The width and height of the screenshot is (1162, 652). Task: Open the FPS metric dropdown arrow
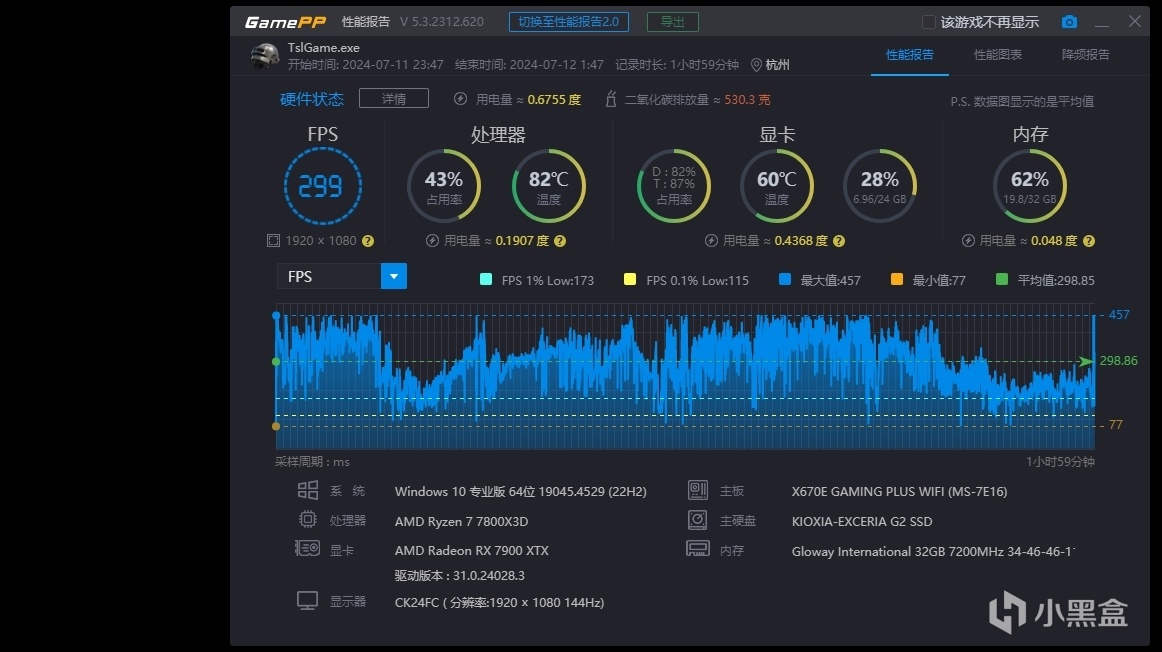(x=394, y=276)
